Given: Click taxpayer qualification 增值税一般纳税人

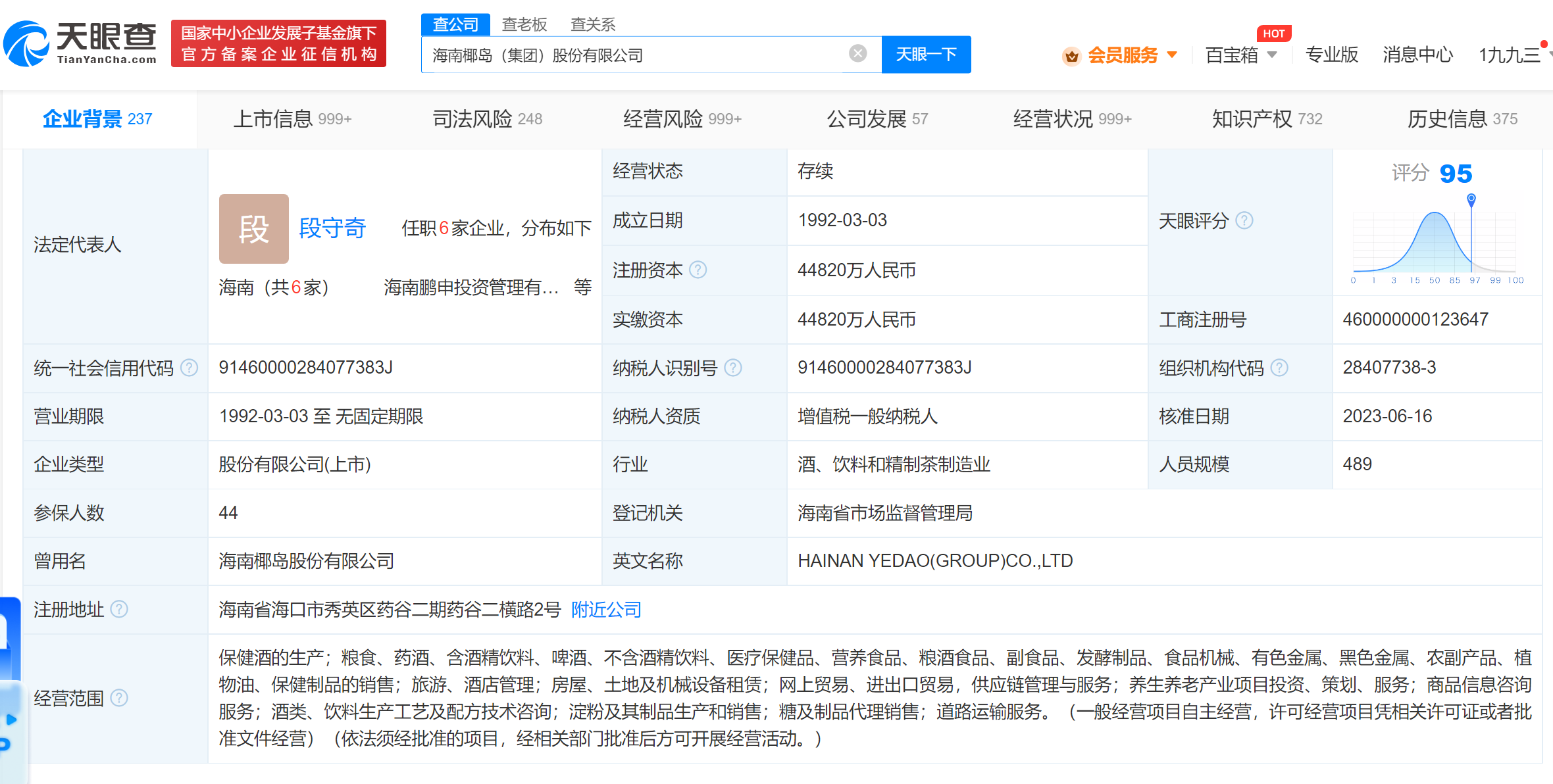Looking at the screenshot, I should [x=867, y=416].
